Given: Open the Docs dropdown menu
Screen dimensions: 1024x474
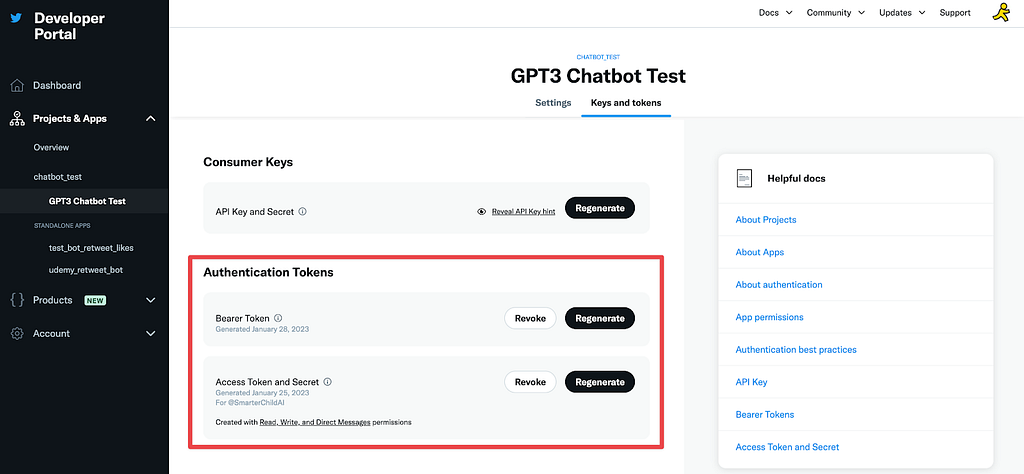Looking at the screenshot, I should (x=775, y=12).
